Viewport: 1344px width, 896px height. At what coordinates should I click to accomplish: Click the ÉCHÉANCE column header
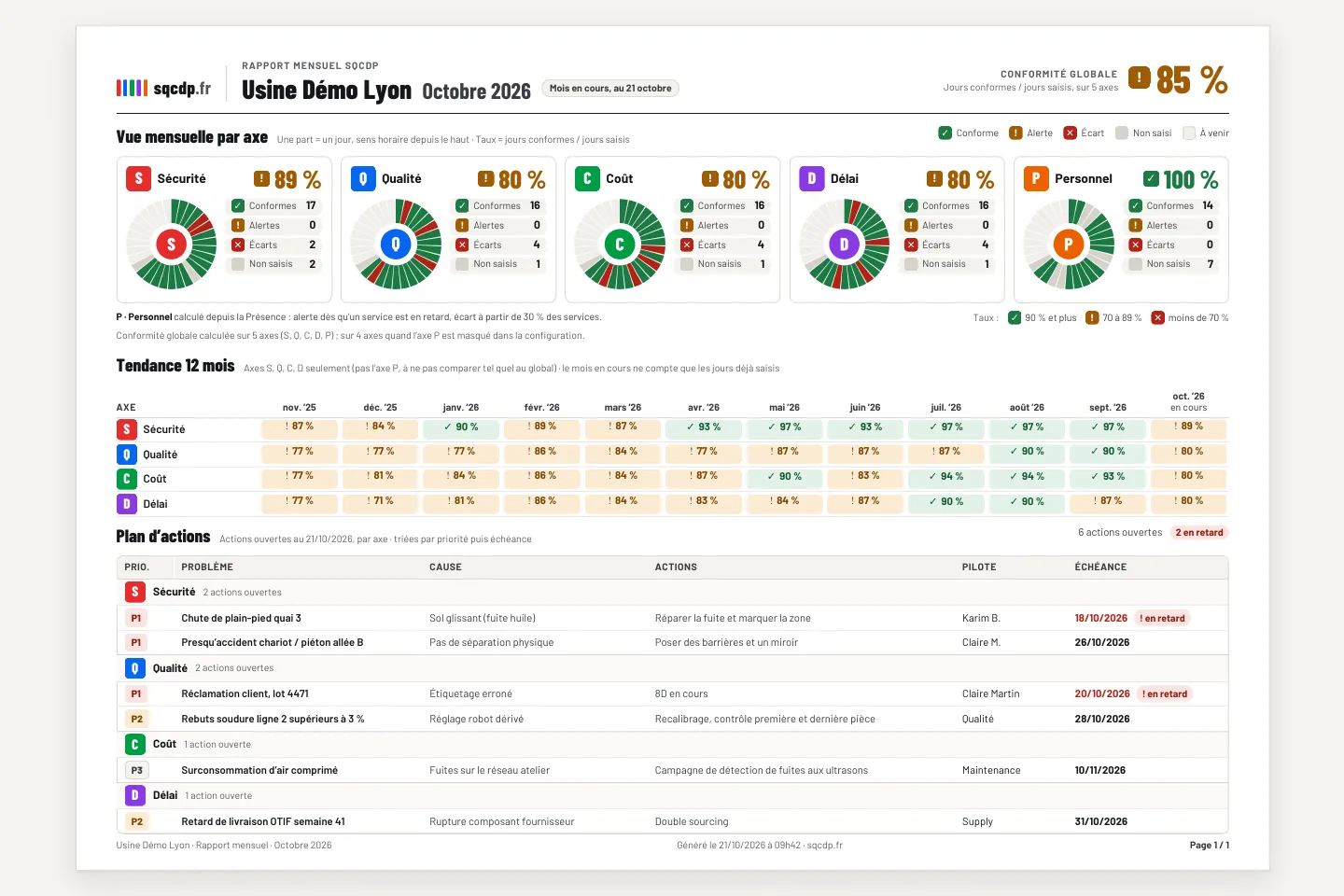(1100, 567)
